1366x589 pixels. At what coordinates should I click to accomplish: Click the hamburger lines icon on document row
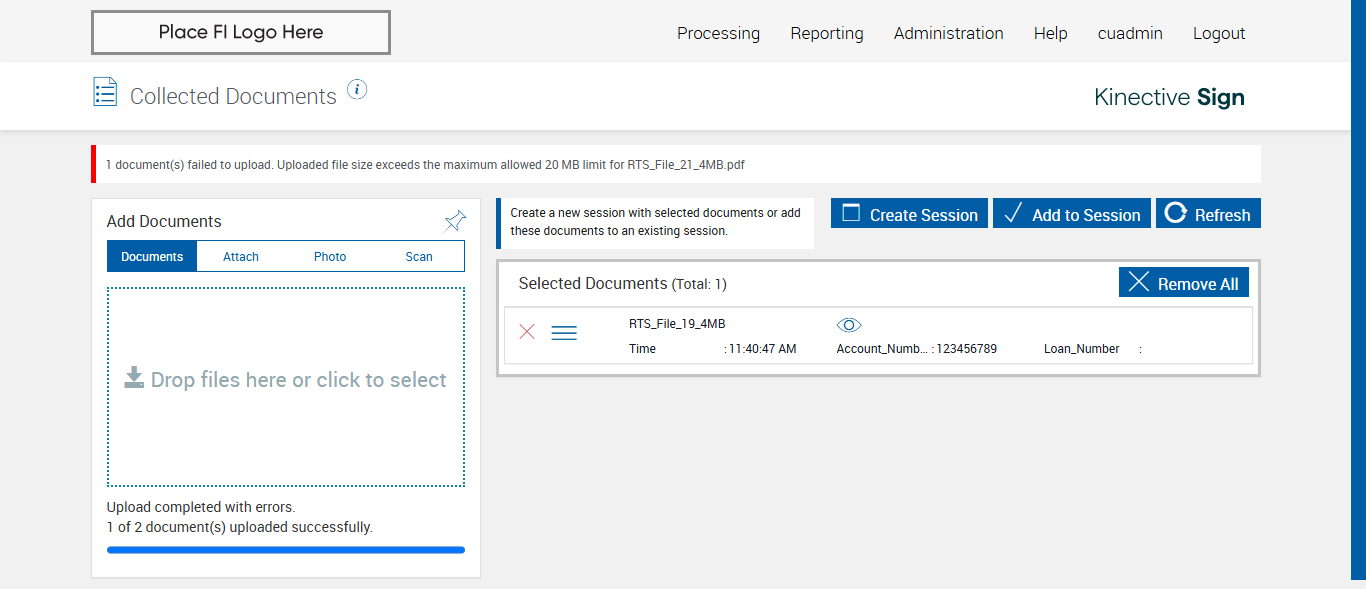tap(564, 333)
